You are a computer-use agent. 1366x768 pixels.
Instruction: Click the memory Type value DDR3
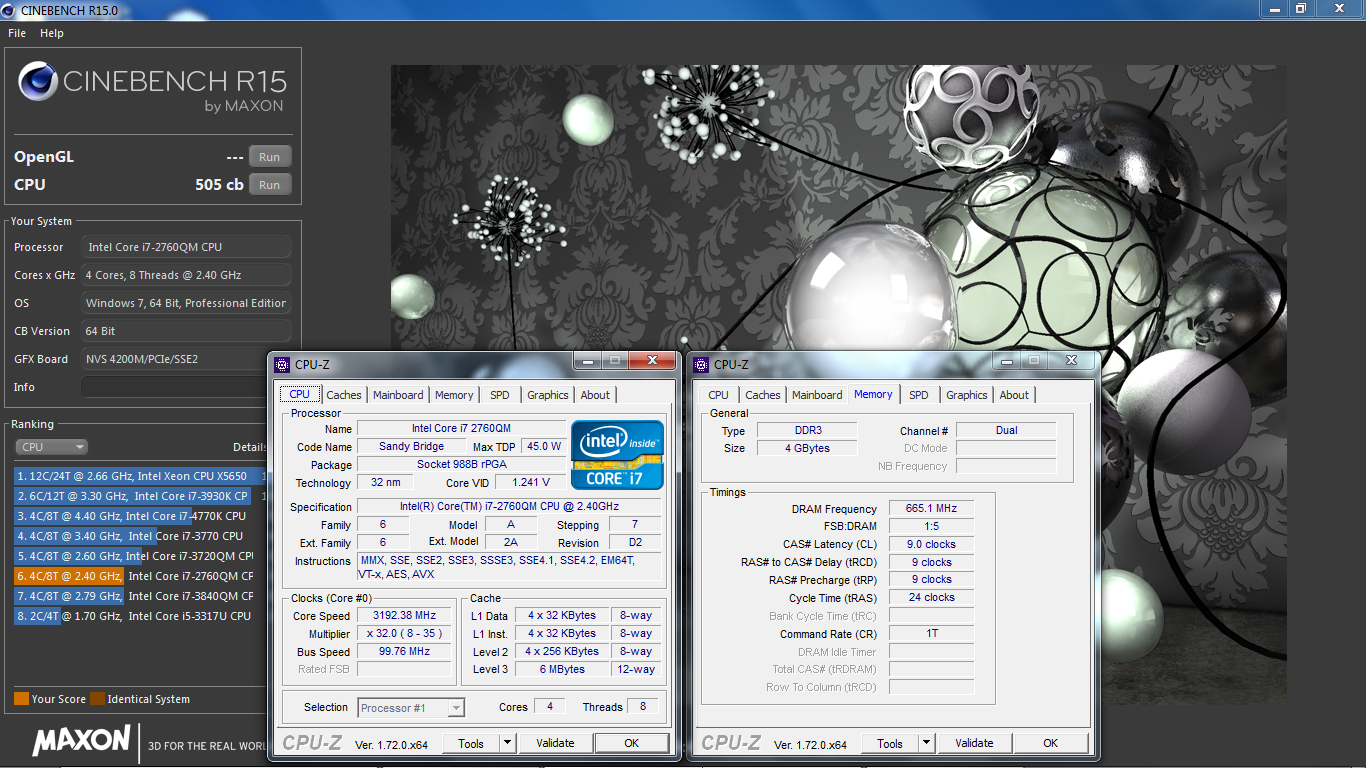[x=805, y=431]
